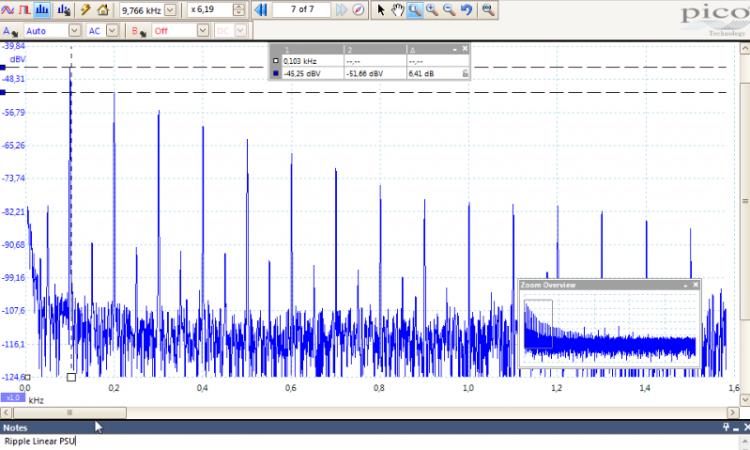Click the Ripple Linear PSU notes text

coord(40,441)
